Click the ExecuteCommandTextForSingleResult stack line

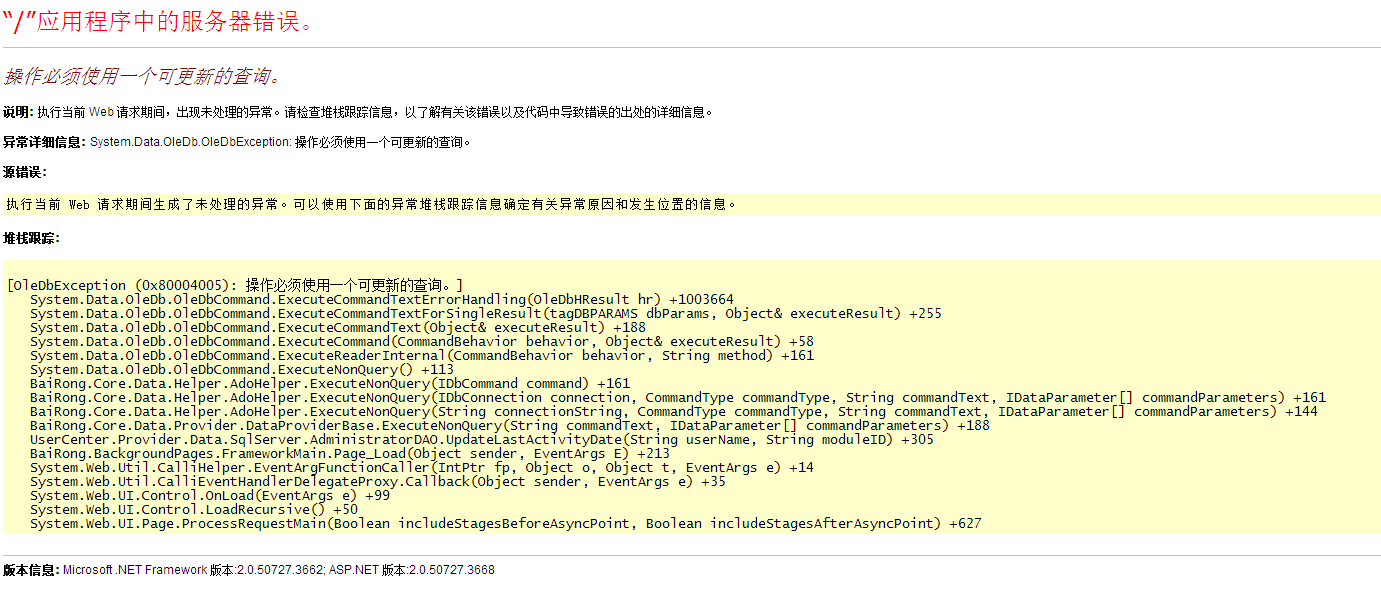click(486, 313)
